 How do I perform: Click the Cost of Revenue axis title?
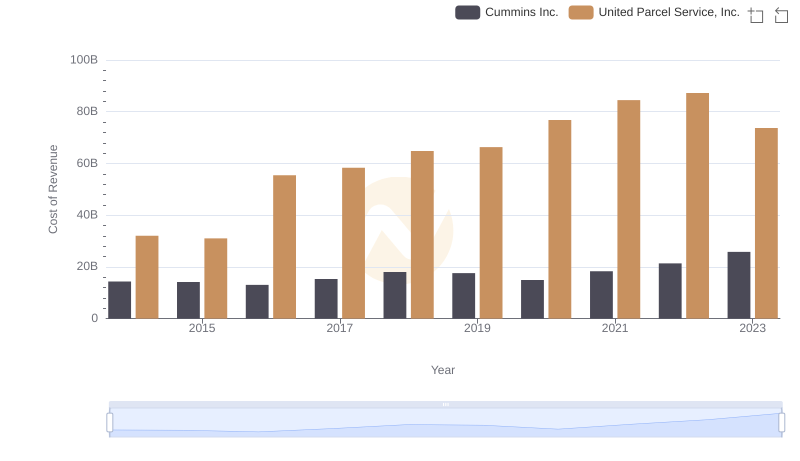54,189
